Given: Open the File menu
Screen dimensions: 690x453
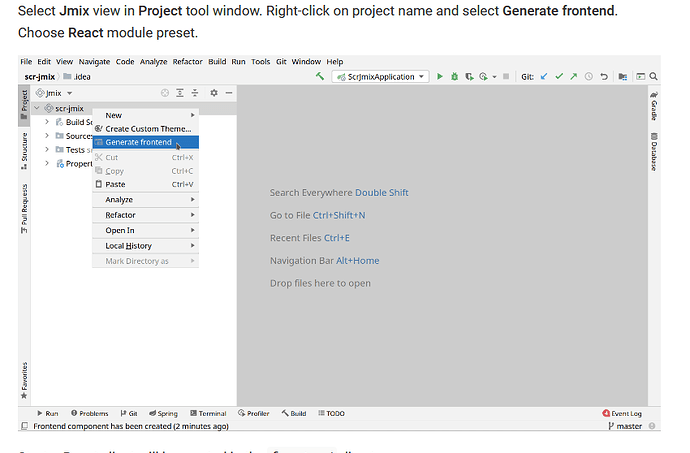Looking at the screenshot, I should 26,62.
